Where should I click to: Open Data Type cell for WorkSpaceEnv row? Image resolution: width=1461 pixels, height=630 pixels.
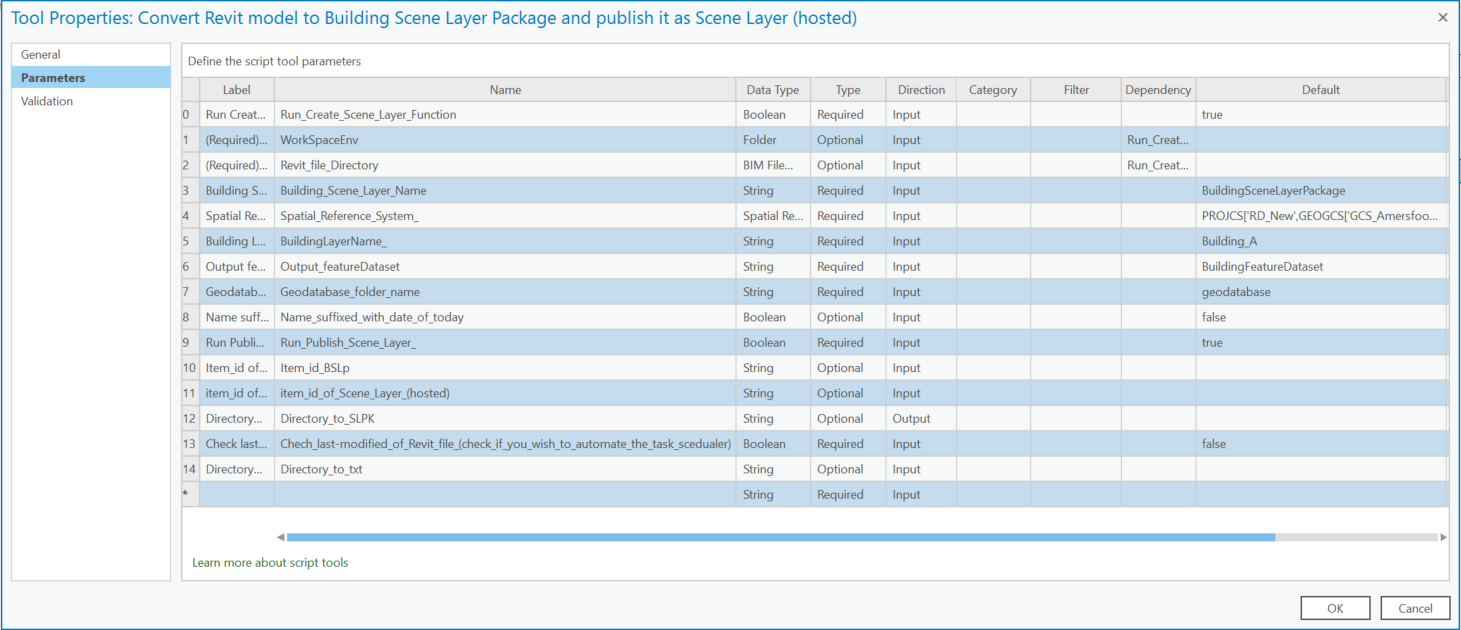(x=773, y=140)
